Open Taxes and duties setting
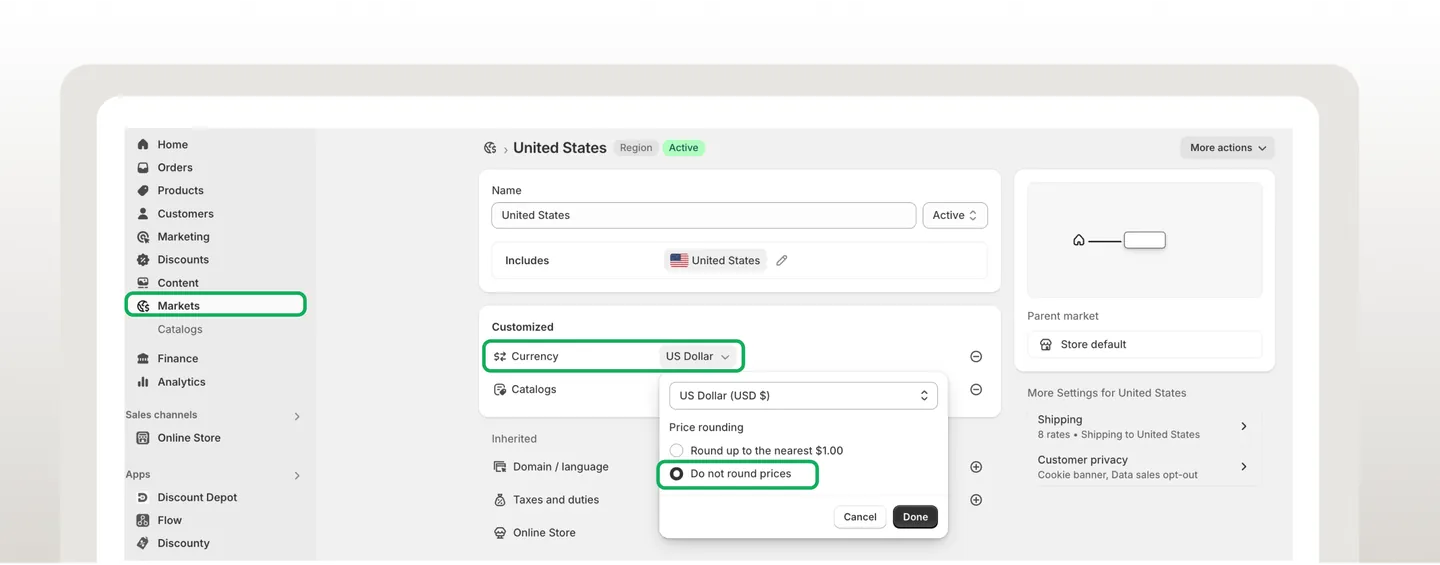This screenshot has height=565, width=1440. [556, 500]
